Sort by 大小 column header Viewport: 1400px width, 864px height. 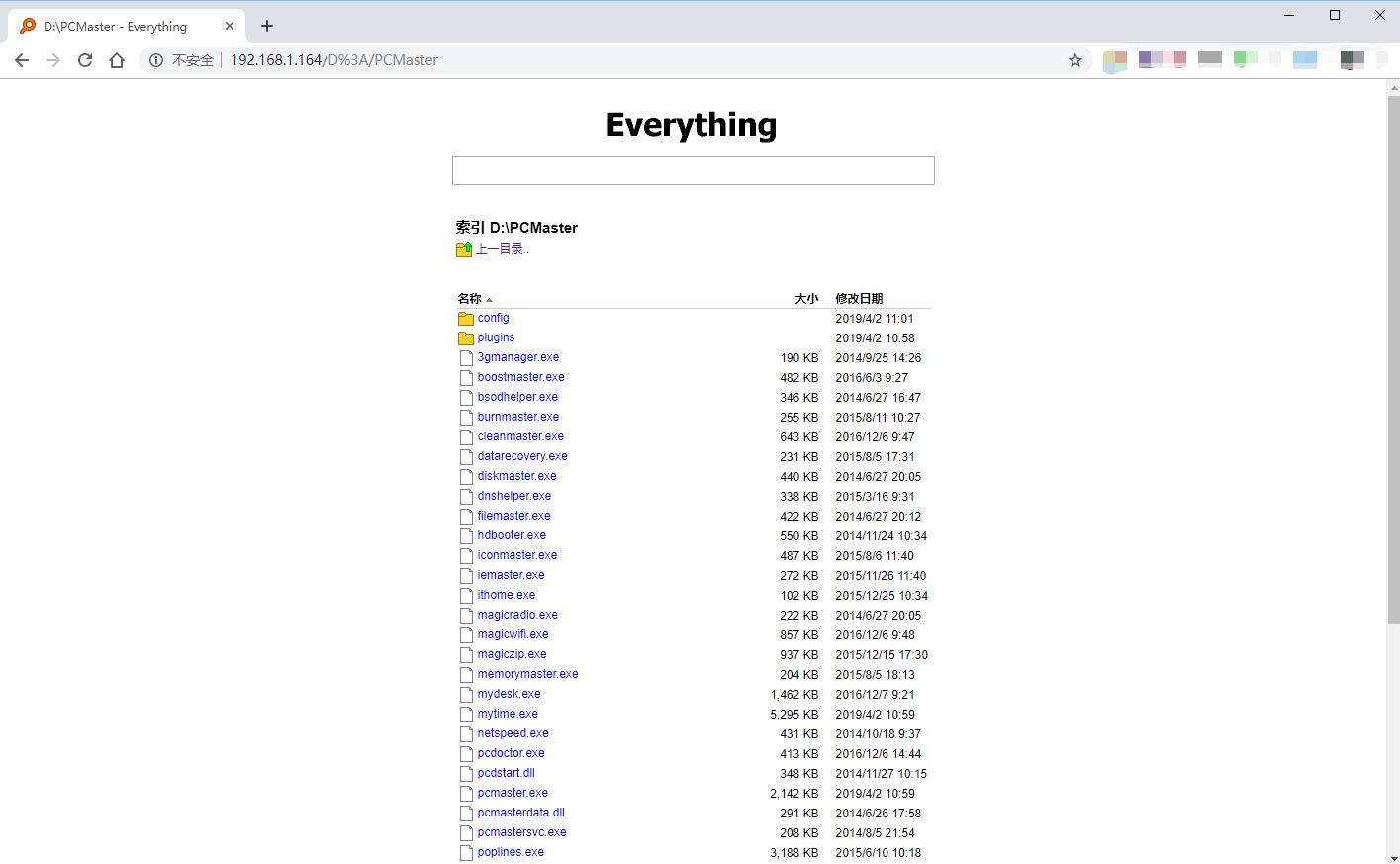click(806, 298)
